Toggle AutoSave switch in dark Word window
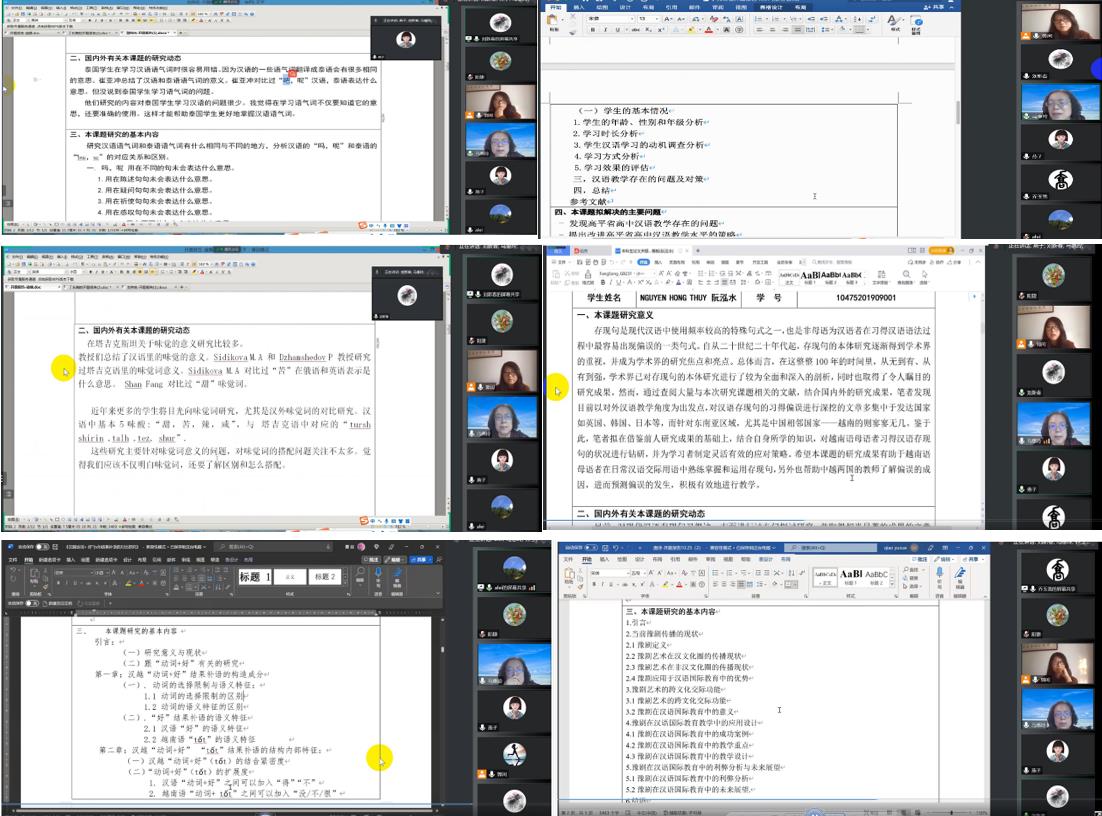 42,547
